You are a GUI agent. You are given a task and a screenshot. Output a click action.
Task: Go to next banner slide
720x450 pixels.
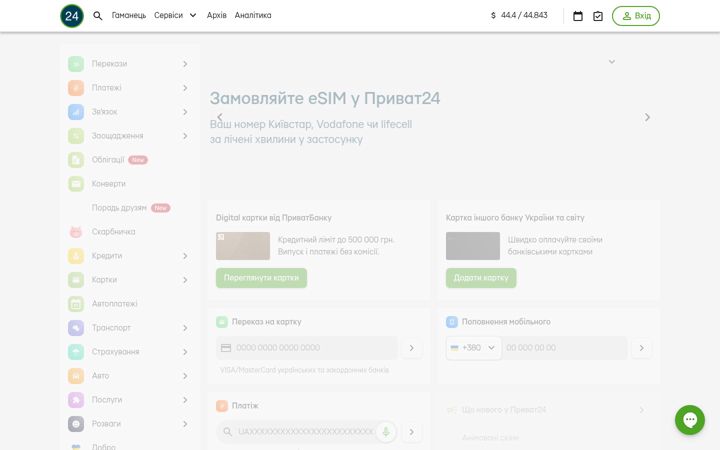(647, 118)
